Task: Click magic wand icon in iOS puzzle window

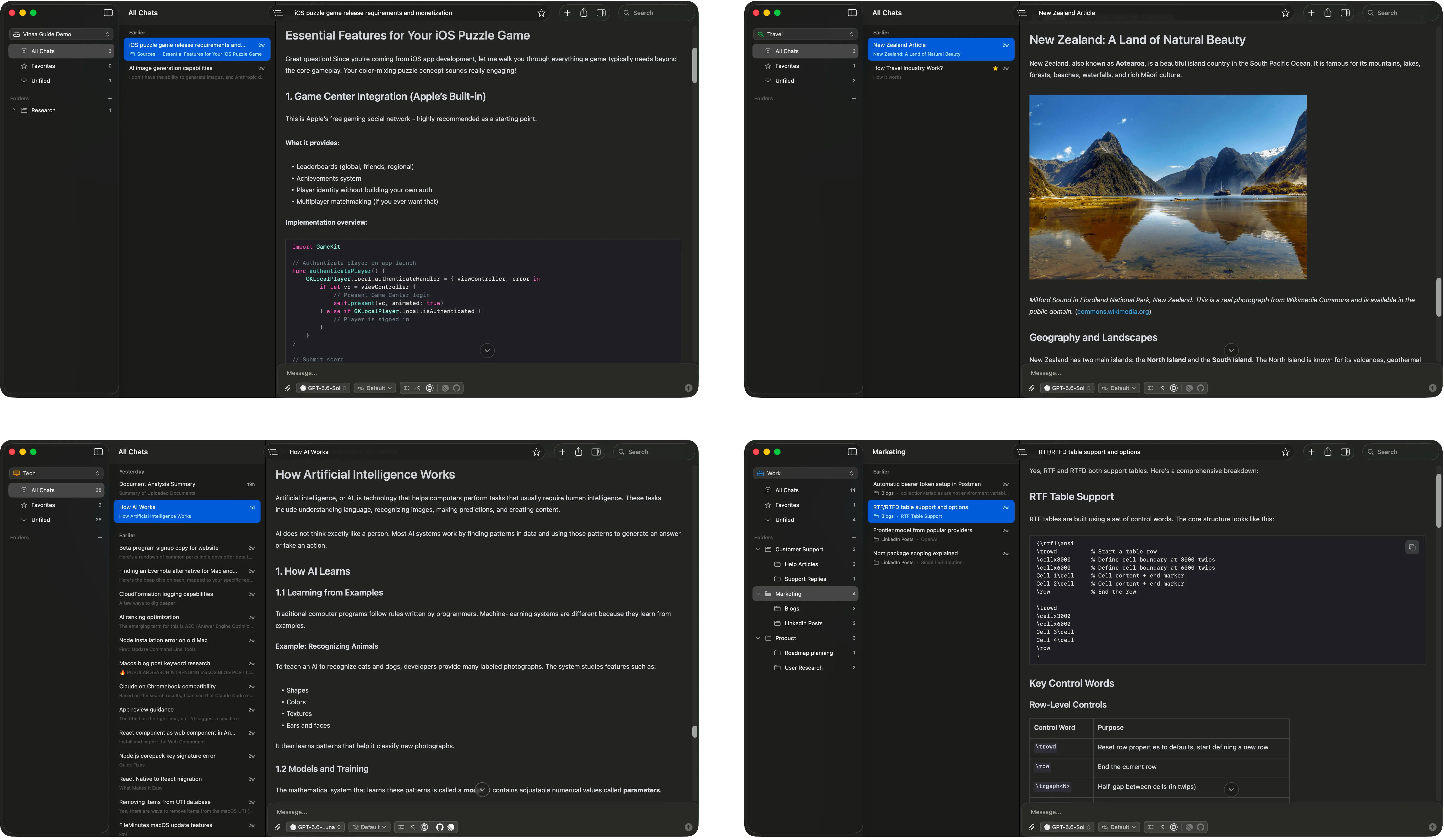Action: [x=418, y=388]
